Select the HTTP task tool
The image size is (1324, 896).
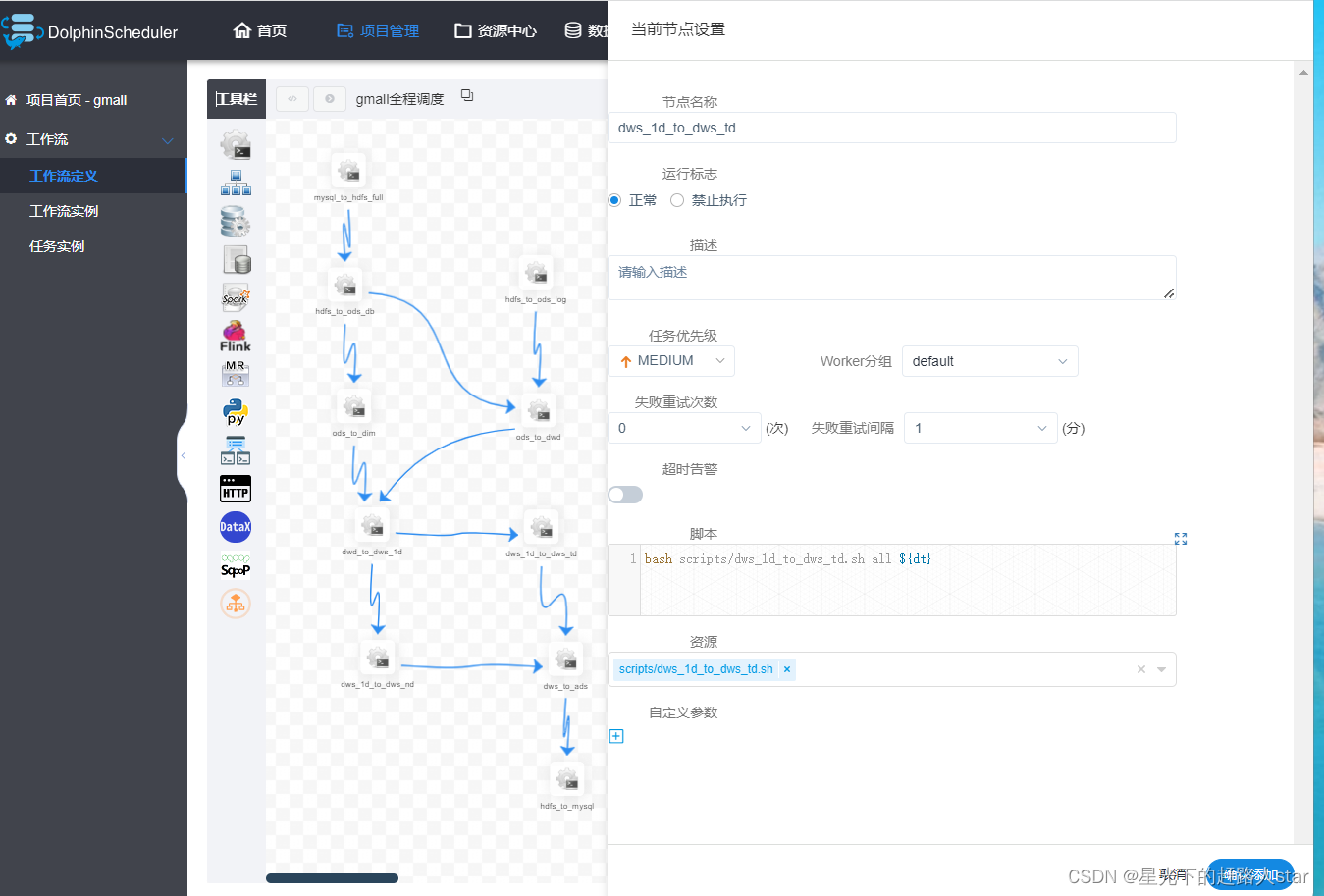236,489
